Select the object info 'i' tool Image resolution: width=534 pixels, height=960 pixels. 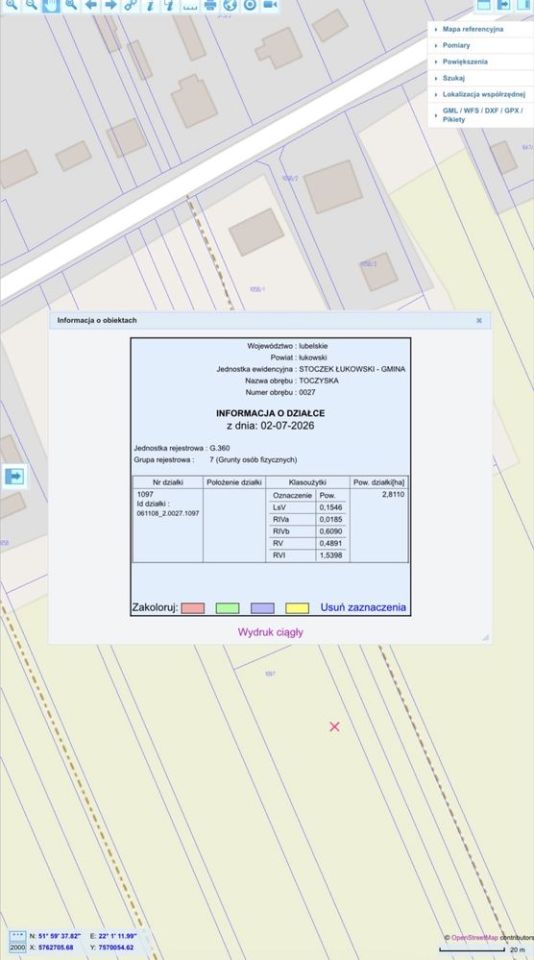pyautogui.click(x=150, y=6)
